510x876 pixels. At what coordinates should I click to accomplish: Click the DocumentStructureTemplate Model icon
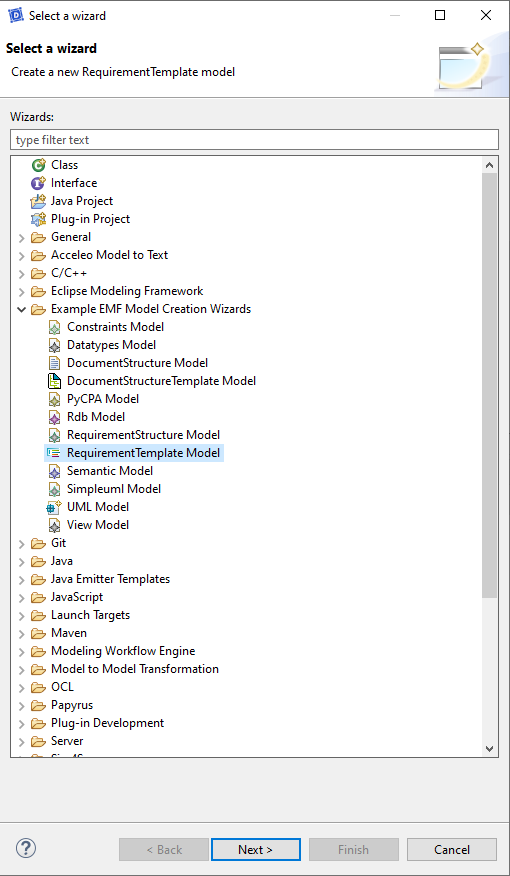click(x=54, y=381)
